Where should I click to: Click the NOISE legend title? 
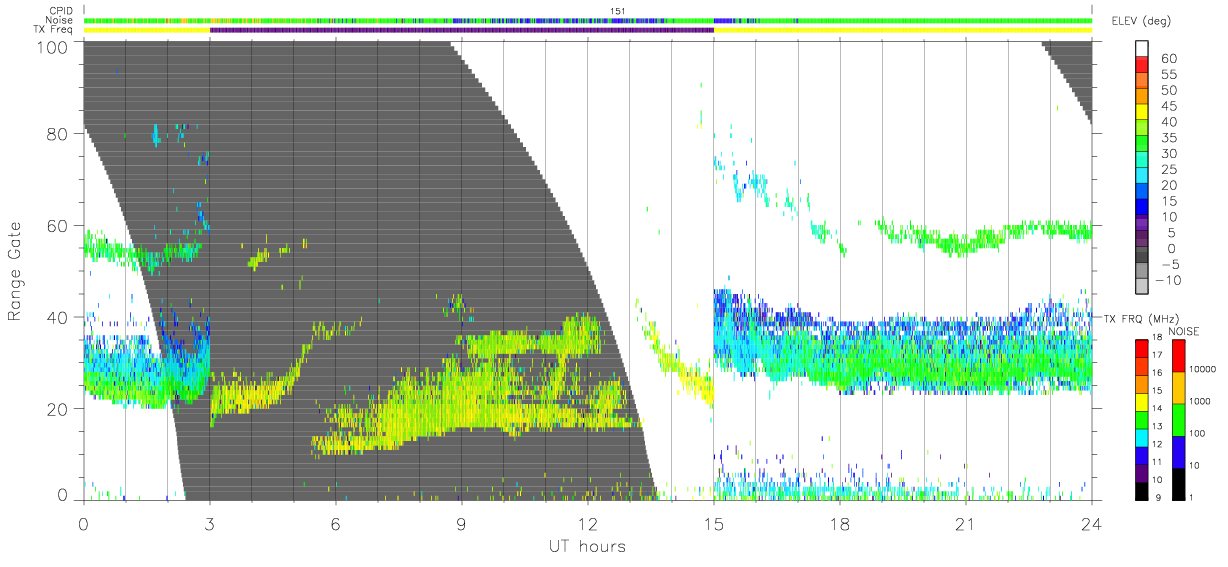(1184, 331)
